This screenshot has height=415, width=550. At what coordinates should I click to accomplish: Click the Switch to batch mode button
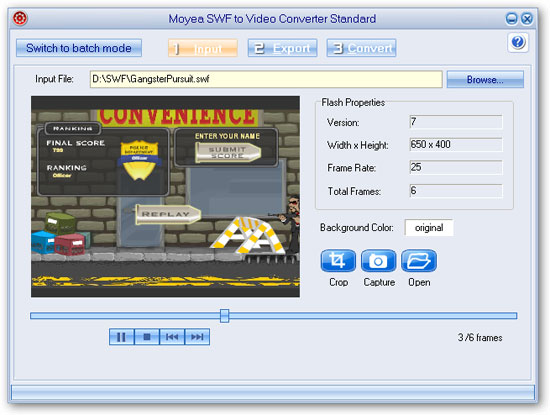[x=79, y=48]
